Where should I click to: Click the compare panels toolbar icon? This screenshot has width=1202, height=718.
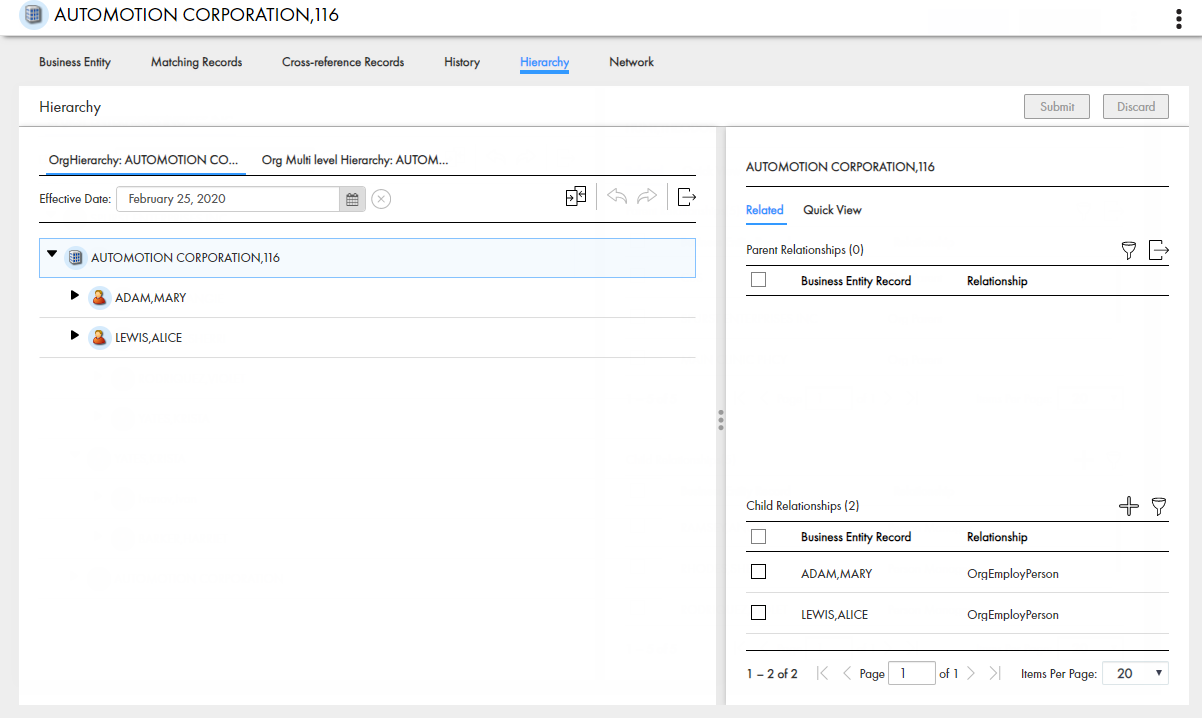pyautogui.click(x=576, y=197)
